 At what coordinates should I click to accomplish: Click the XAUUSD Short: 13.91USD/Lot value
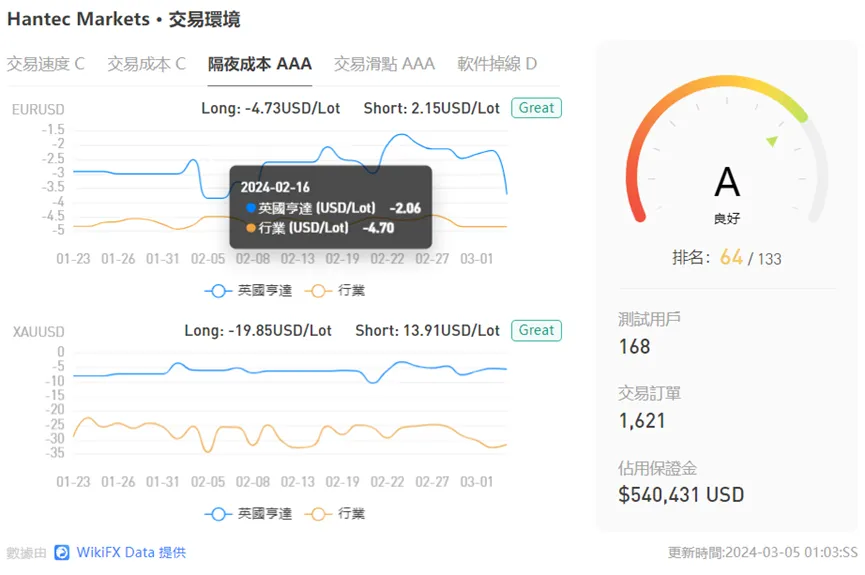coord(428,331)
